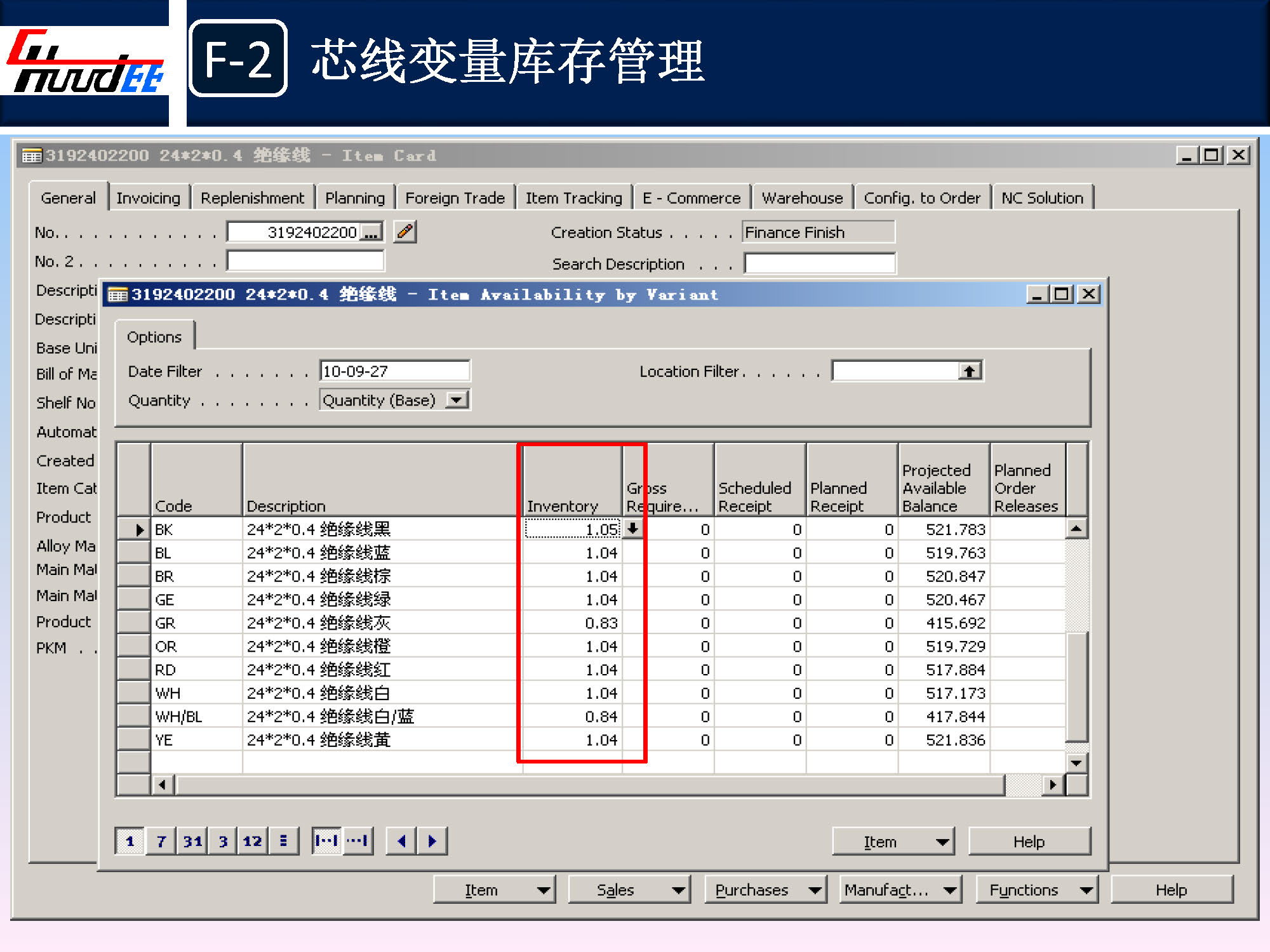Click the Accounting Period button icon
Image resolution: width=1270 pixels, height=952 pixels.
[283, 841]
